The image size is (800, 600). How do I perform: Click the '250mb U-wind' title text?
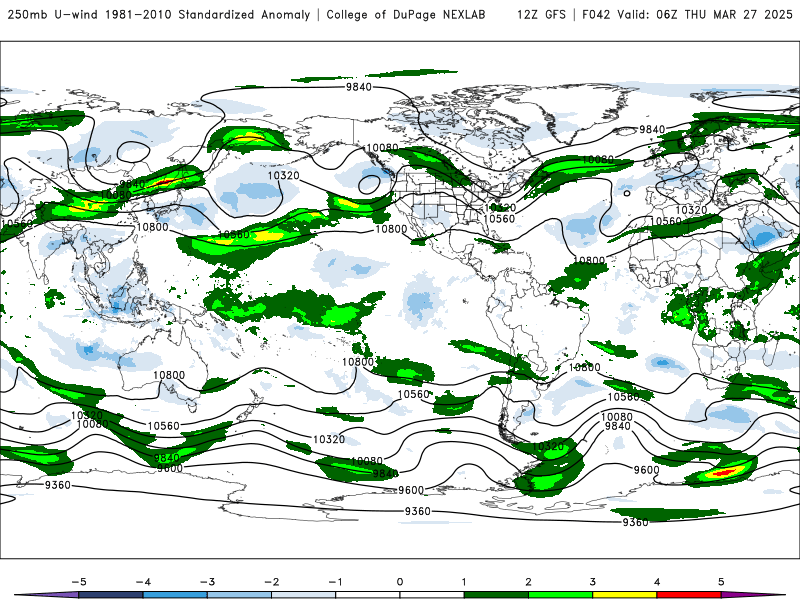pos(53,14)
